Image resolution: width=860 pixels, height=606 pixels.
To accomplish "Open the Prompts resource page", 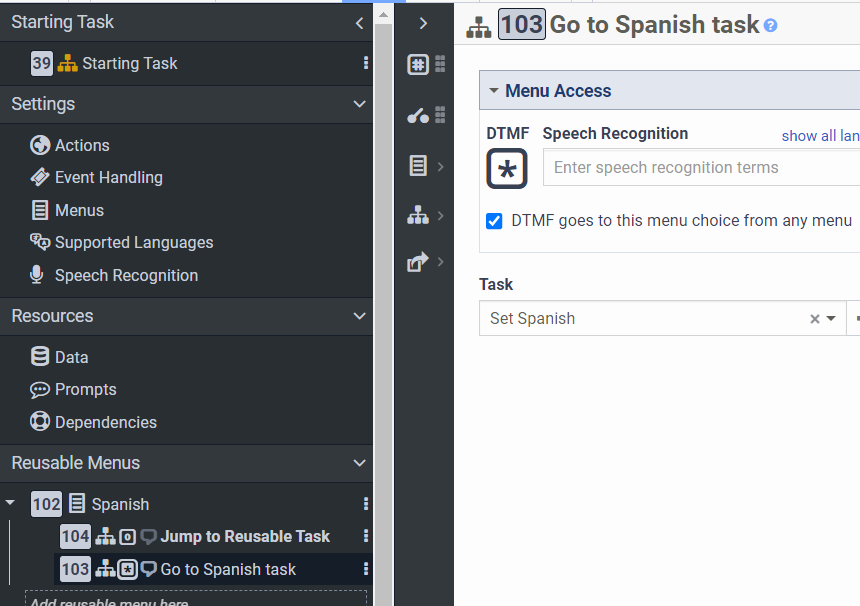I will click(x=85, y=389).
